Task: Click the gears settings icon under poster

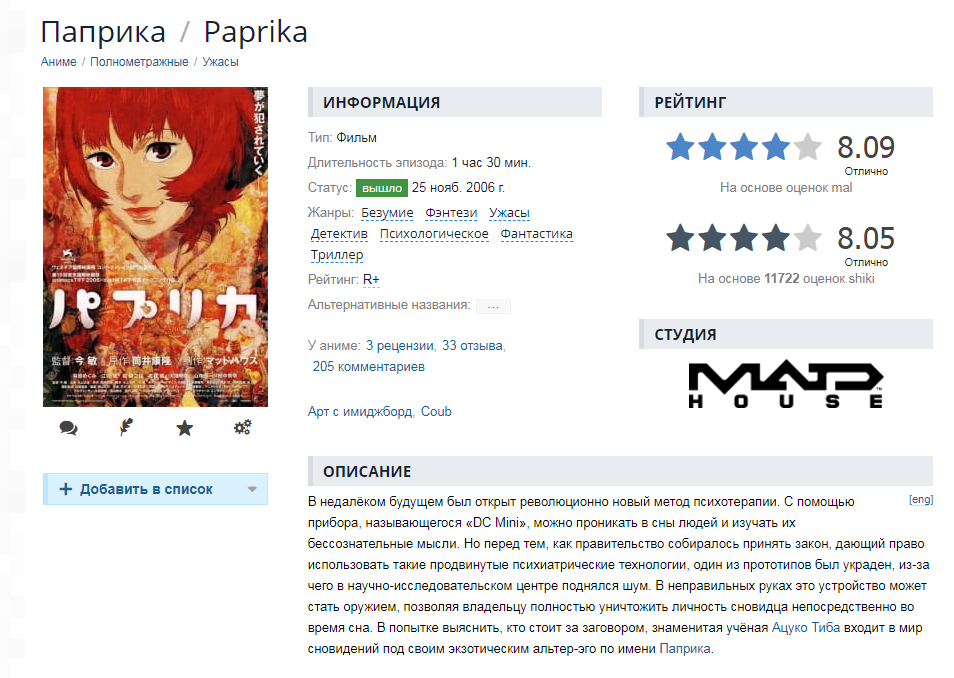Action: click(x=243, y=428)
